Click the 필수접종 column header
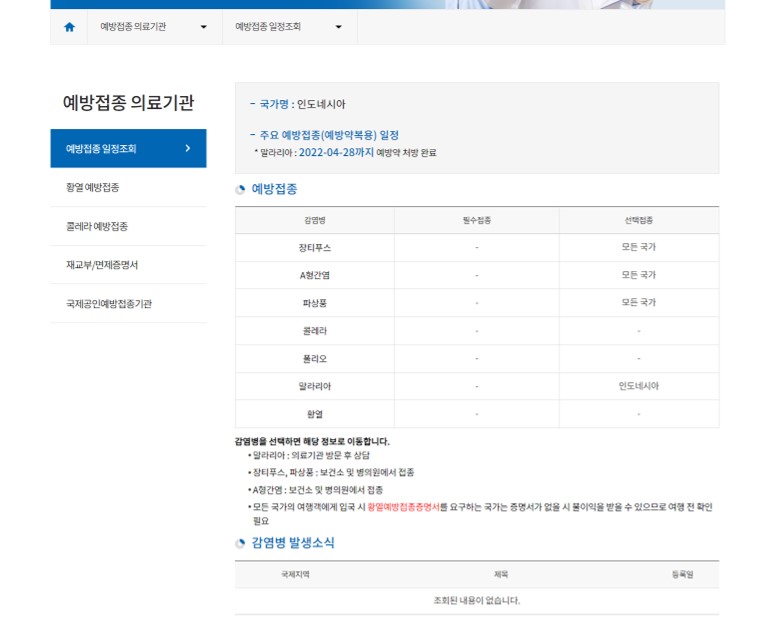This screenshot has height=624, width=775. pos(477,221)
